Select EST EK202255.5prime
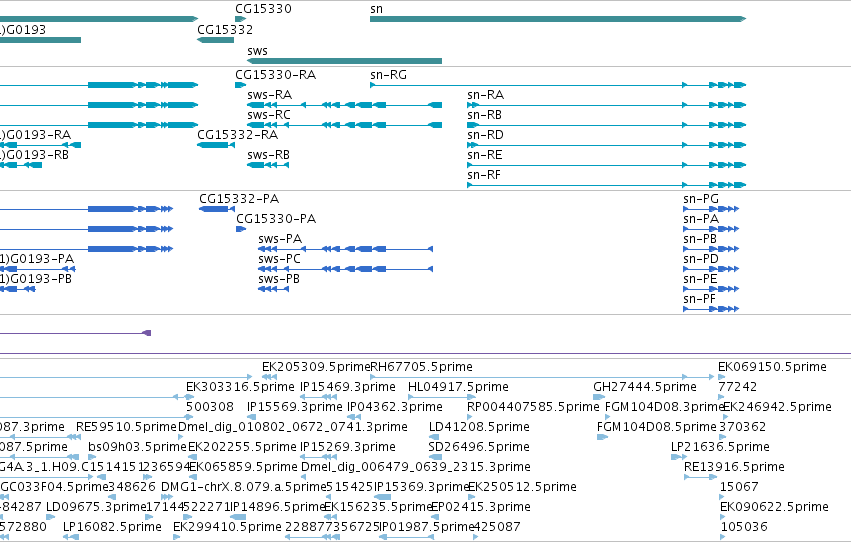The height and width of the screenshot is (542, 851). pyautogui.click(x=193, y=457)
